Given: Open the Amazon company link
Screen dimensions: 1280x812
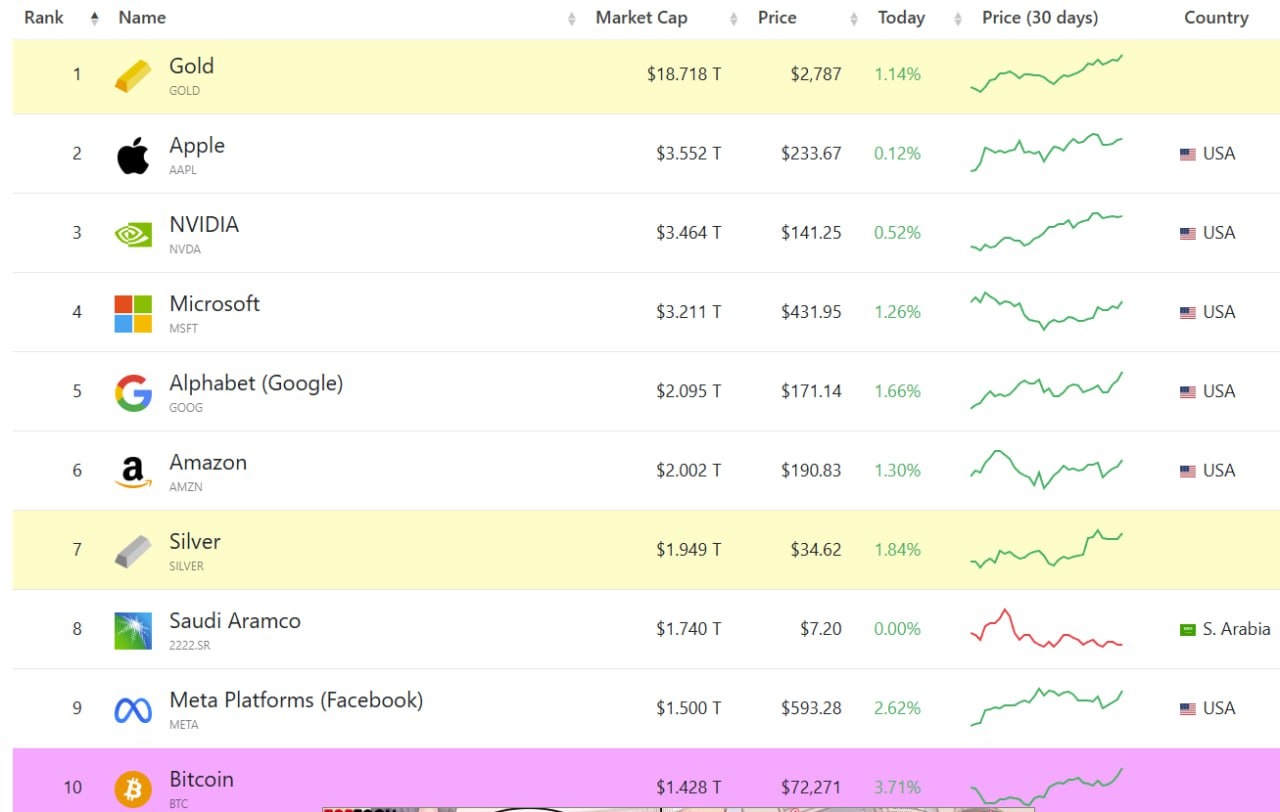Looking at the screenshot, I should coord(208,462).
